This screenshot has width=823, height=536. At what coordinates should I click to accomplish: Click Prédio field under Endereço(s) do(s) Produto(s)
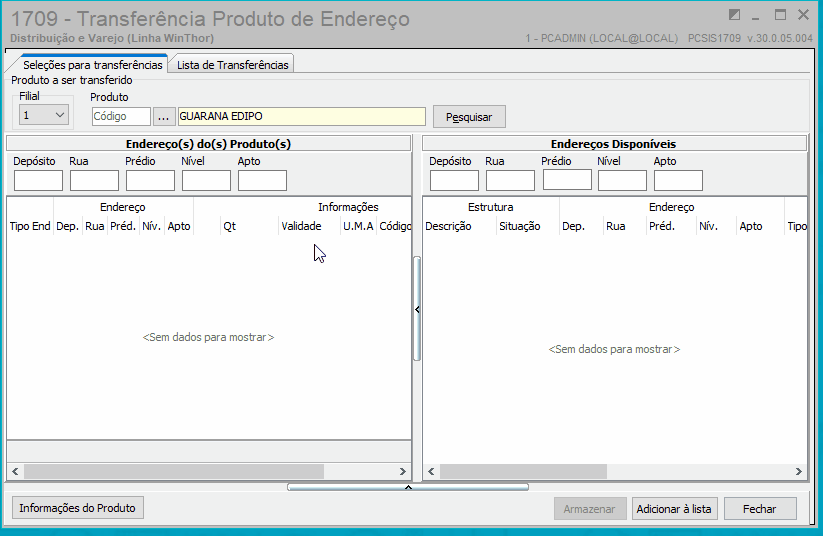150,181
